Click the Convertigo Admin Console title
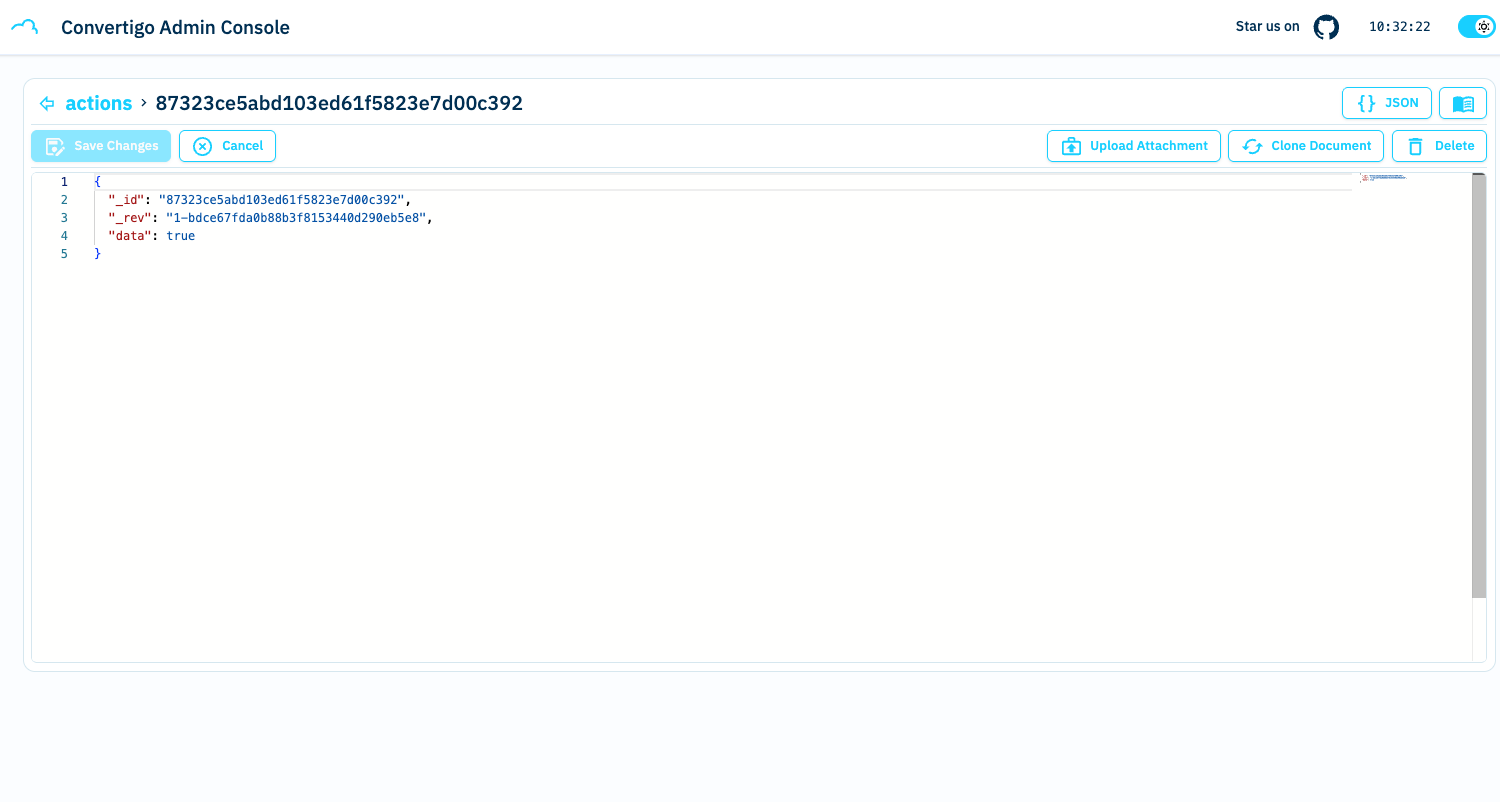 [x=175, y=28]
